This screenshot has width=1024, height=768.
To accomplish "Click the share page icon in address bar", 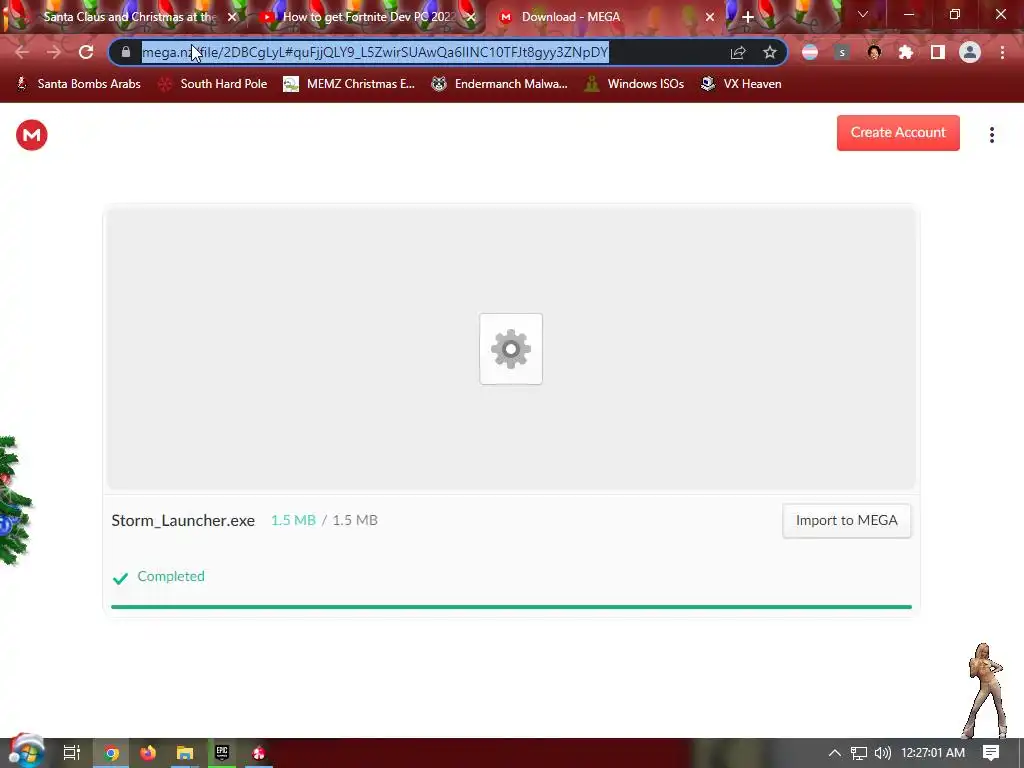I will pos(738,52).
